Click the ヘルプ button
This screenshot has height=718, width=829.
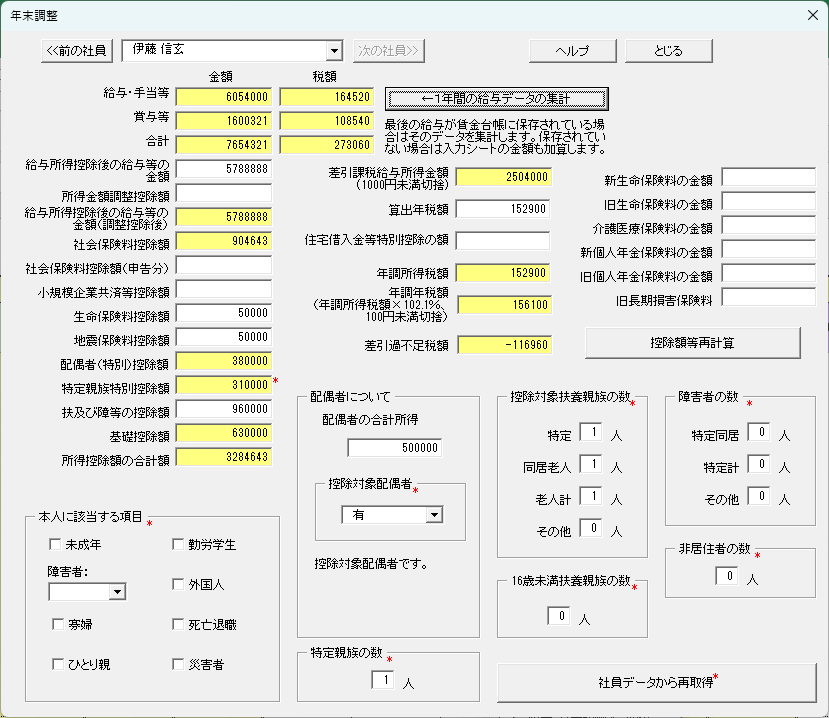tap(572, 51)
